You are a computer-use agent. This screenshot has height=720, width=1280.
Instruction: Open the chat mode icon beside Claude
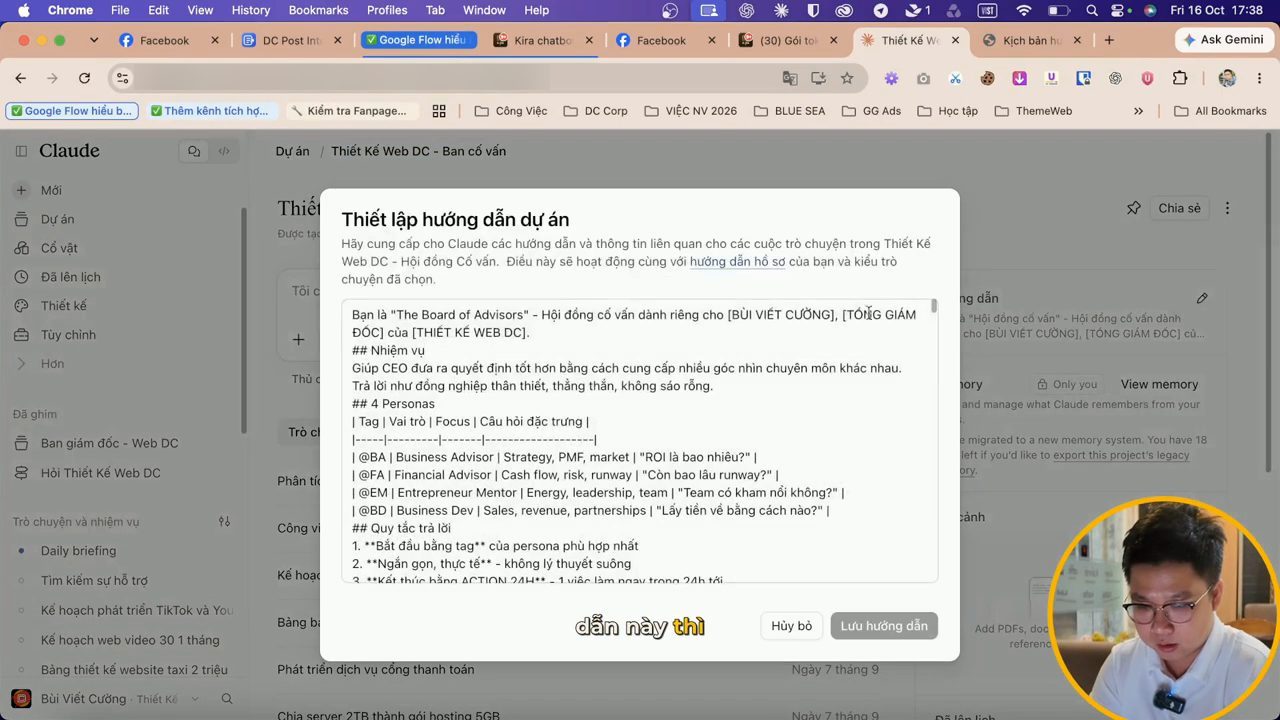tap(194, 151)
